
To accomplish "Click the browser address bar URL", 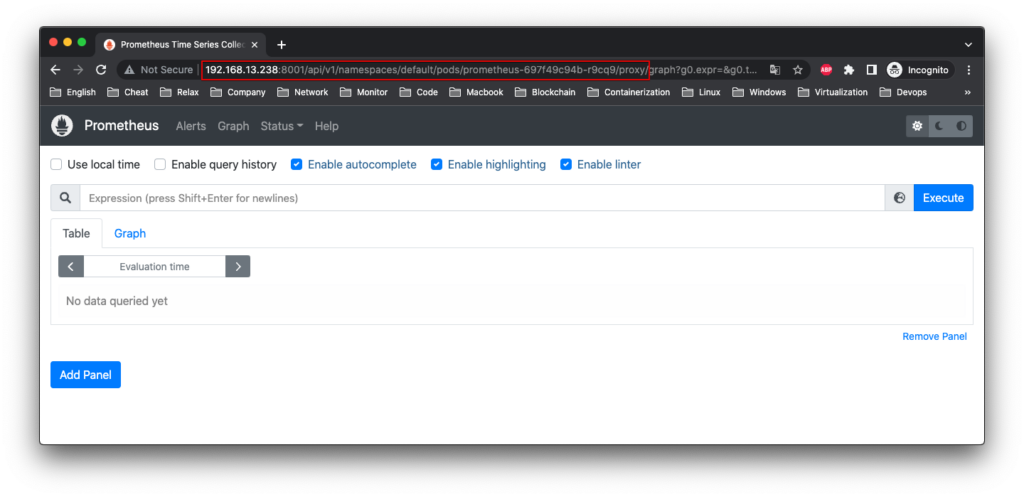I will coord(481,70).
